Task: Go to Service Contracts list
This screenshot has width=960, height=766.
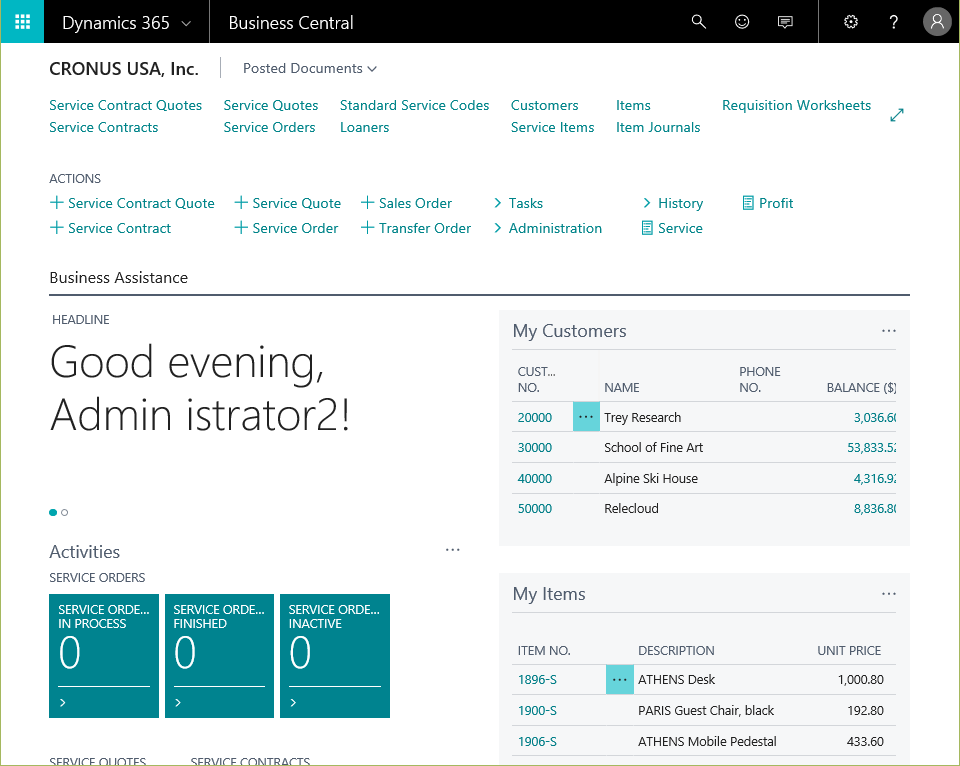Action: [x=103, y=127]
